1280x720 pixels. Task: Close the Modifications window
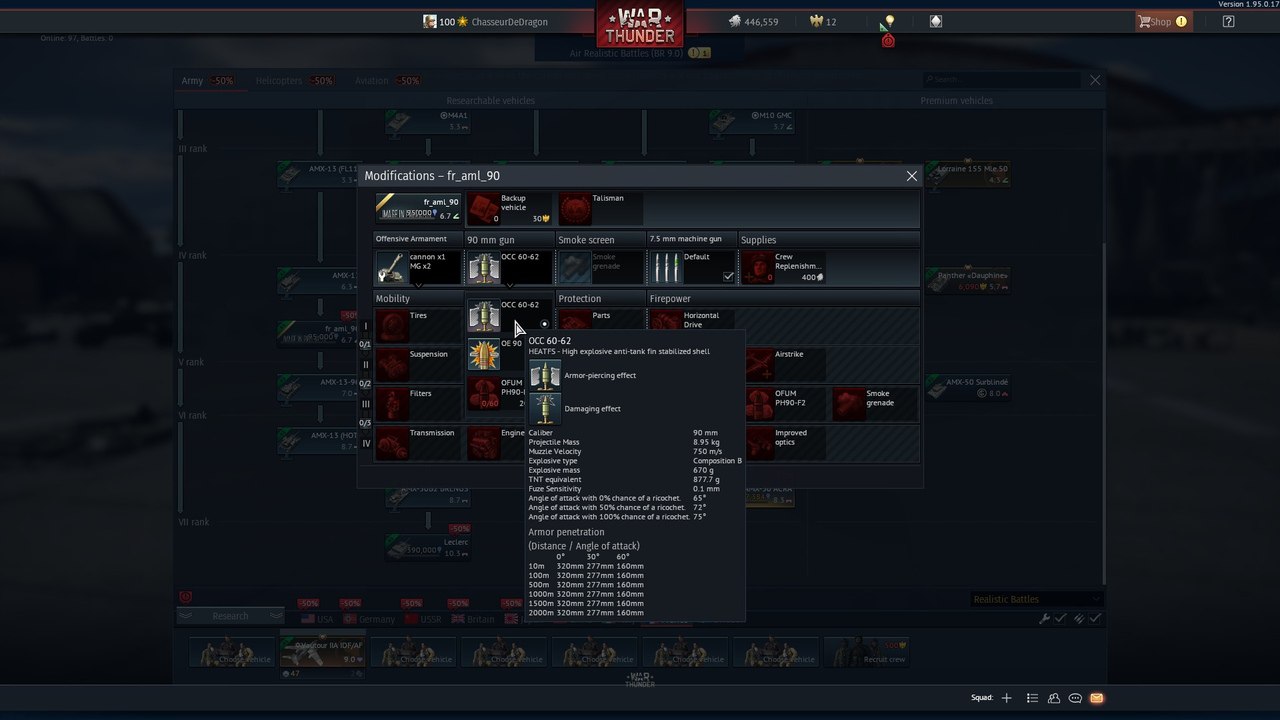[x=911, y=176]
